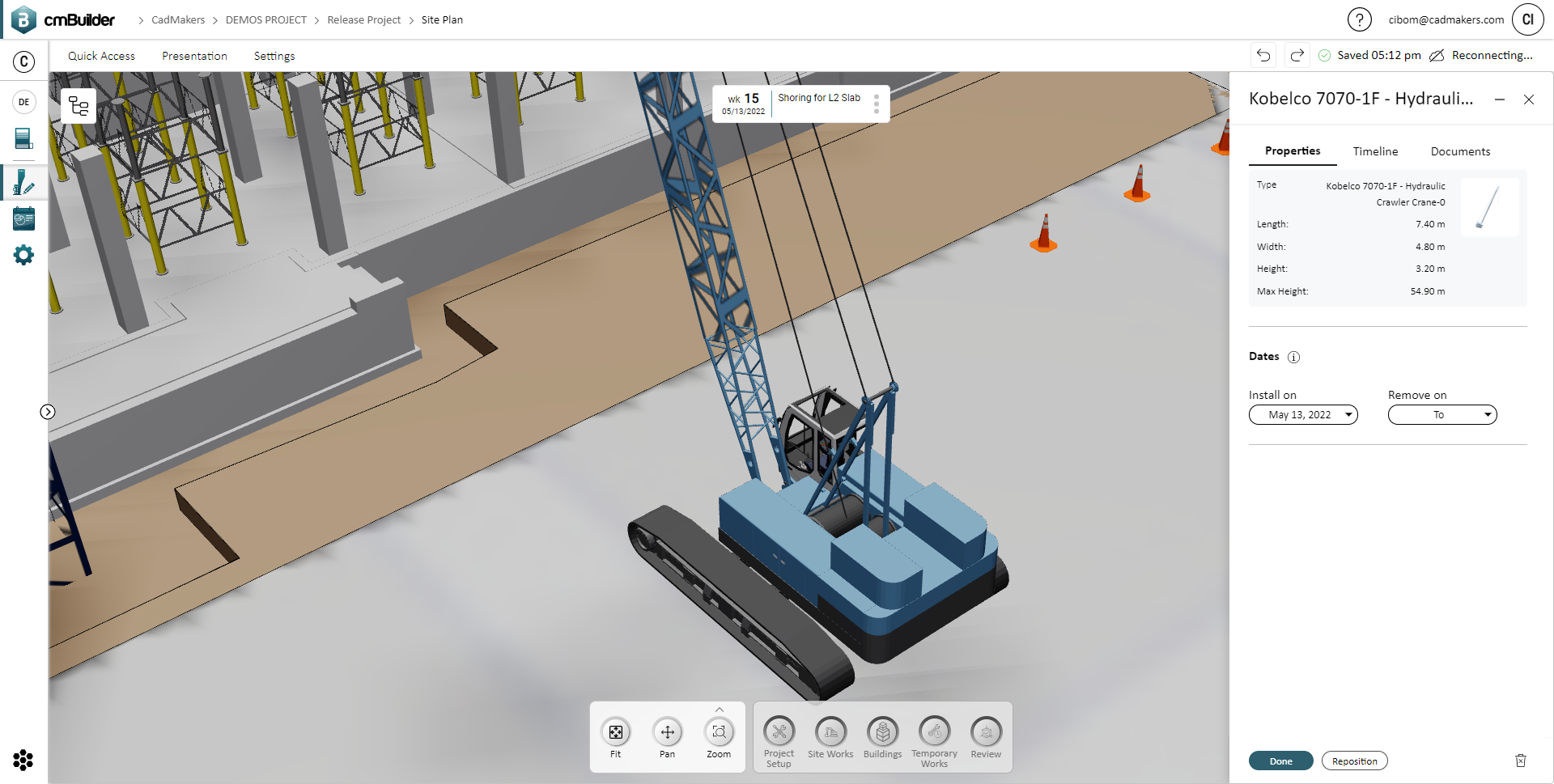Close the Kobelco properties panel
This screenshot has height=784, width=1554.
pyautogui.click(x=1529, y=100)
